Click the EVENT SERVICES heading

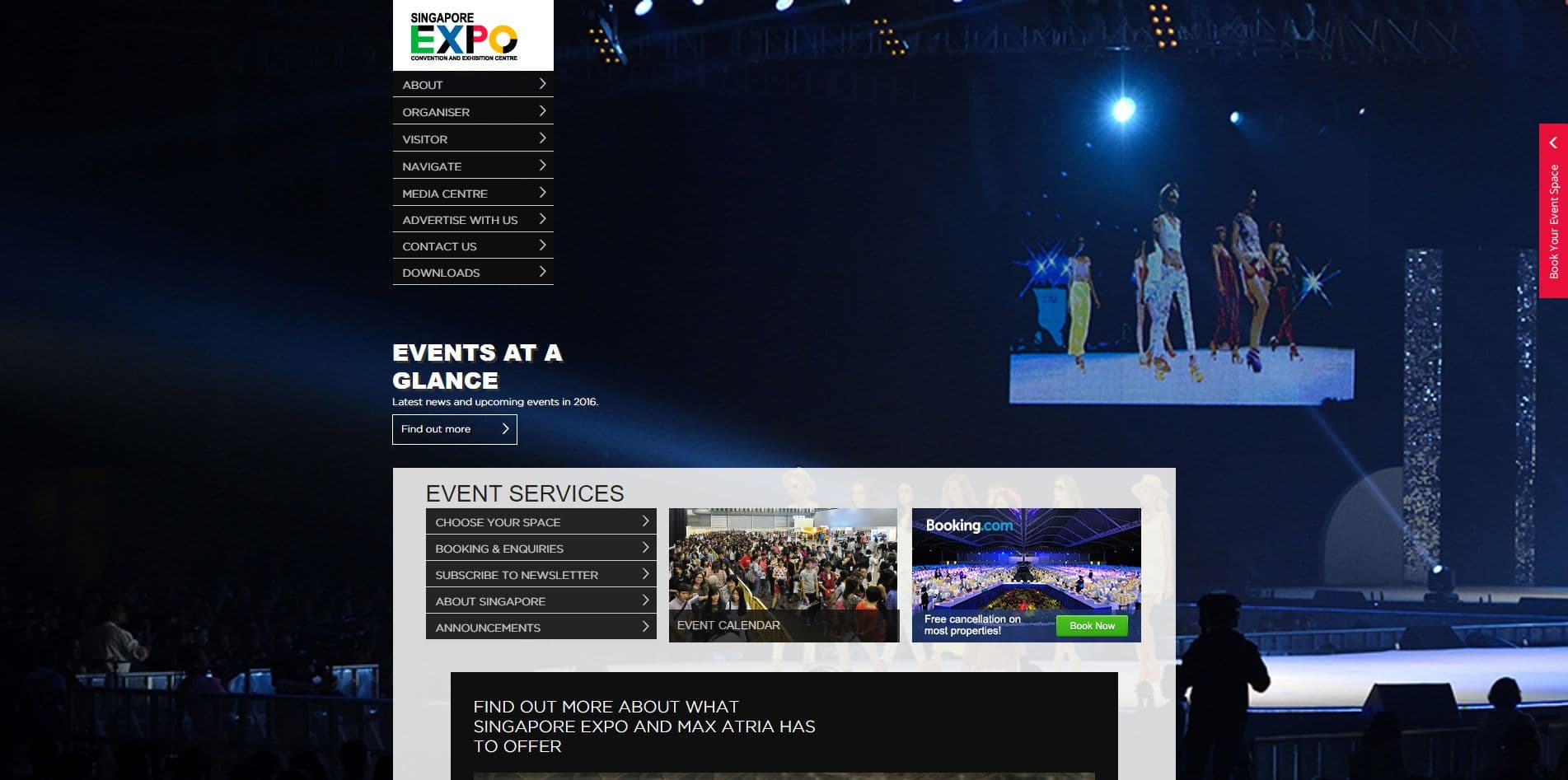(525, 493)
